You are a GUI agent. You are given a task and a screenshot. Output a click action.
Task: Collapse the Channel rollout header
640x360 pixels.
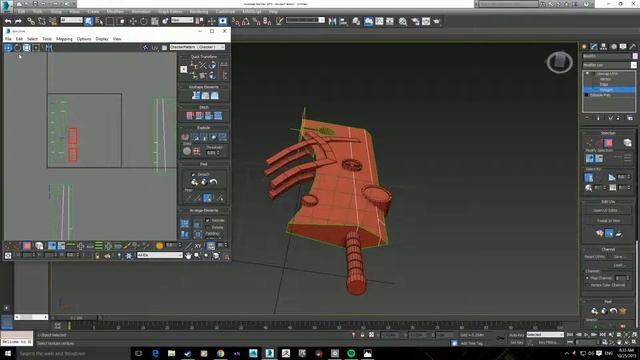608,249
